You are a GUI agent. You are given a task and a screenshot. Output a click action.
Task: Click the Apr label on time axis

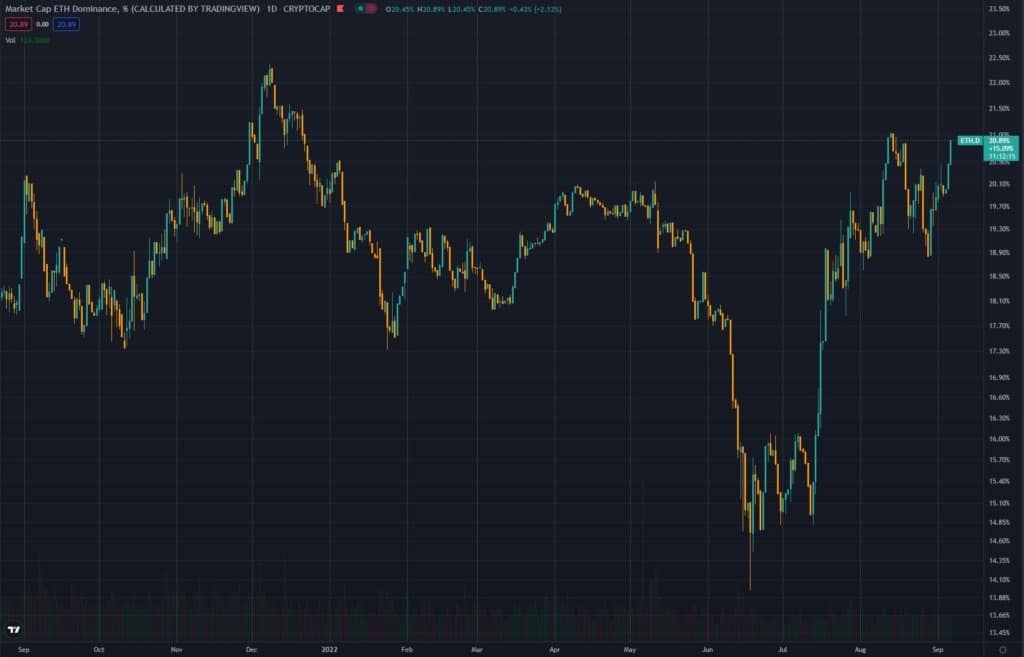(x=554, y=650)
